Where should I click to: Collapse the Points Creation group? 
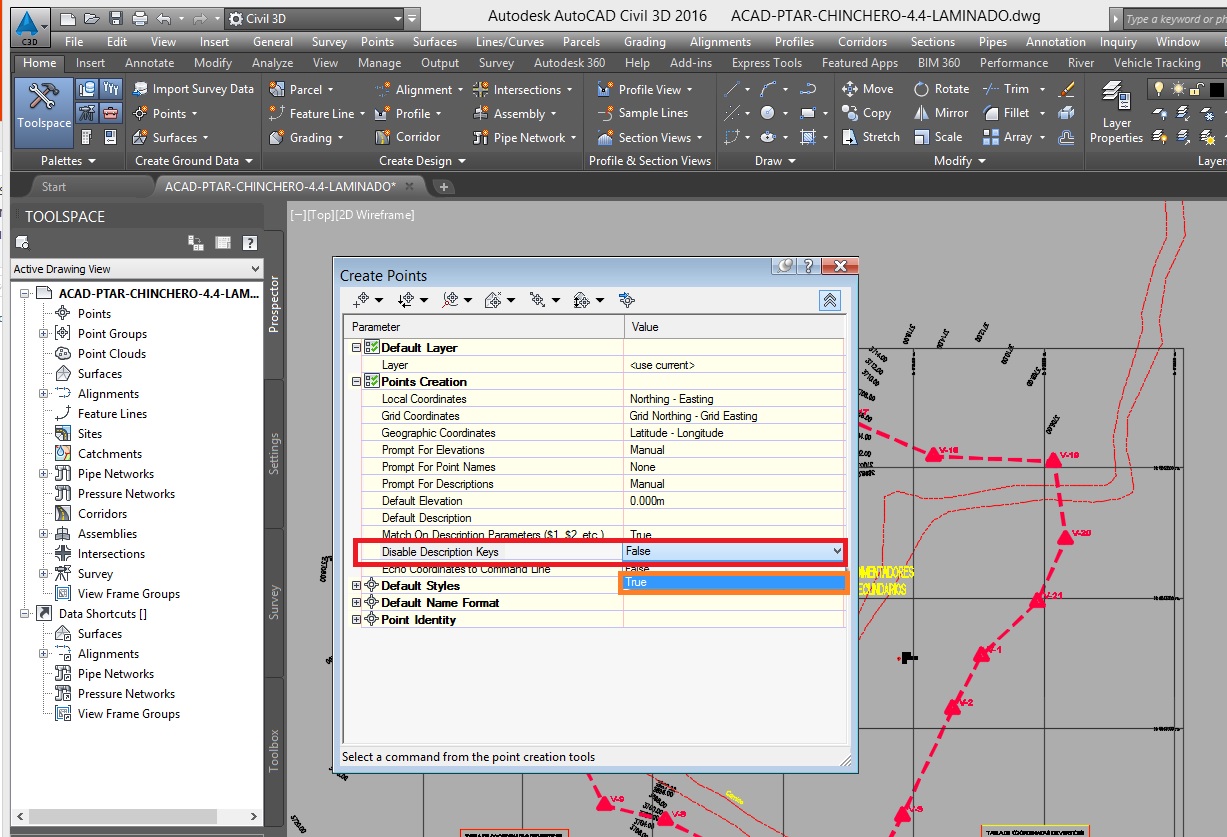point(357,382)
